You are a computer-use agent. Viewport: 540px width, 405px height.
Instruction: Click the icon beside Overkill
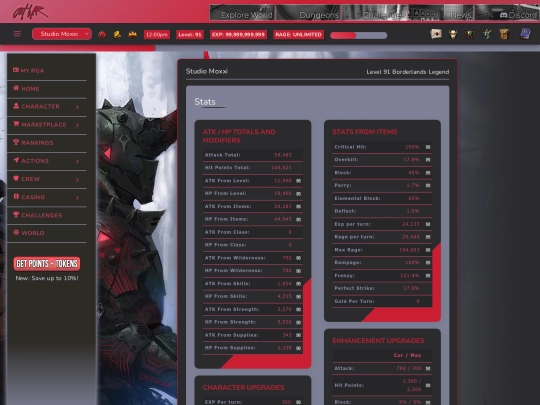coord(428,160)
